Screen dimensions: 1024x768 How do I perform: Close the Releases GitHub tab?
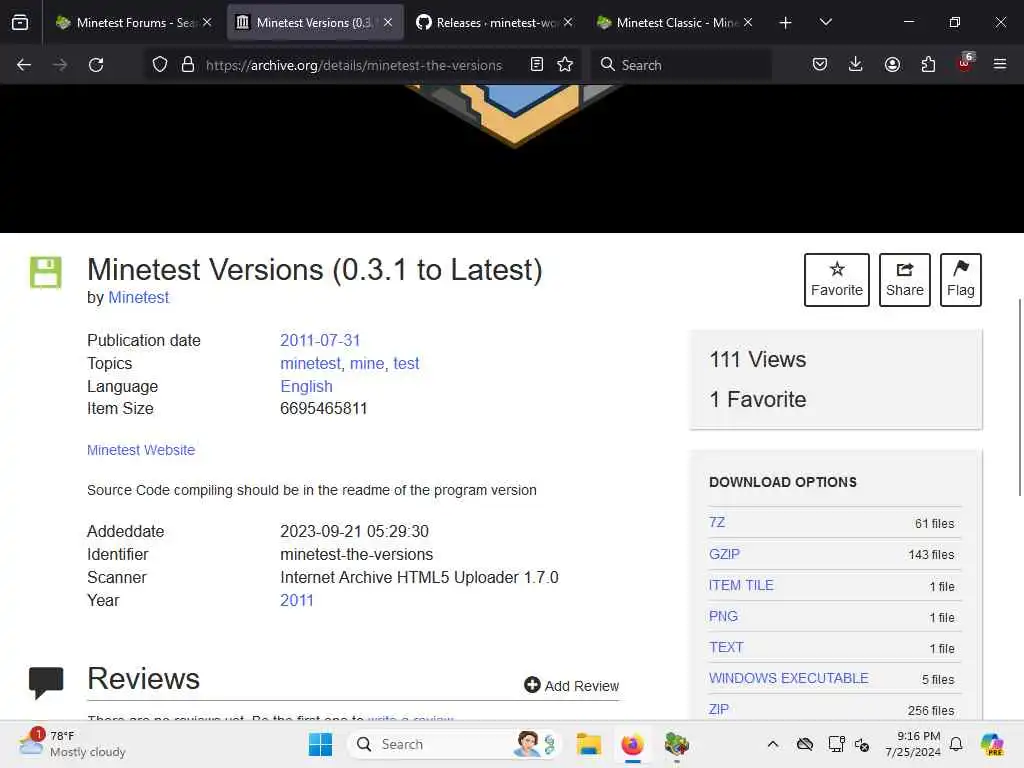[x=568, y=22]
